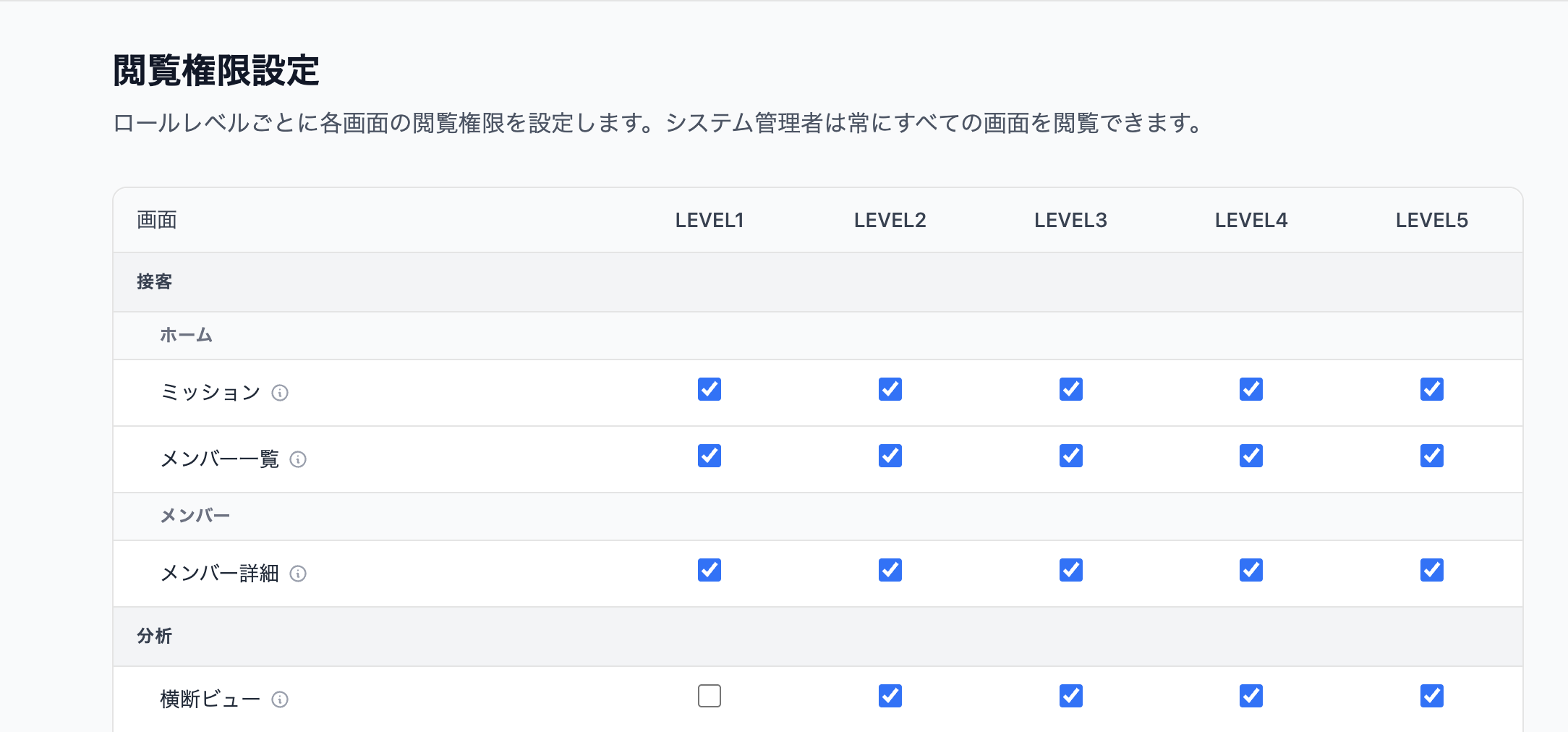
Task: Uncheck 横断ビュー for LEVEL2
Action: point(890,696)
